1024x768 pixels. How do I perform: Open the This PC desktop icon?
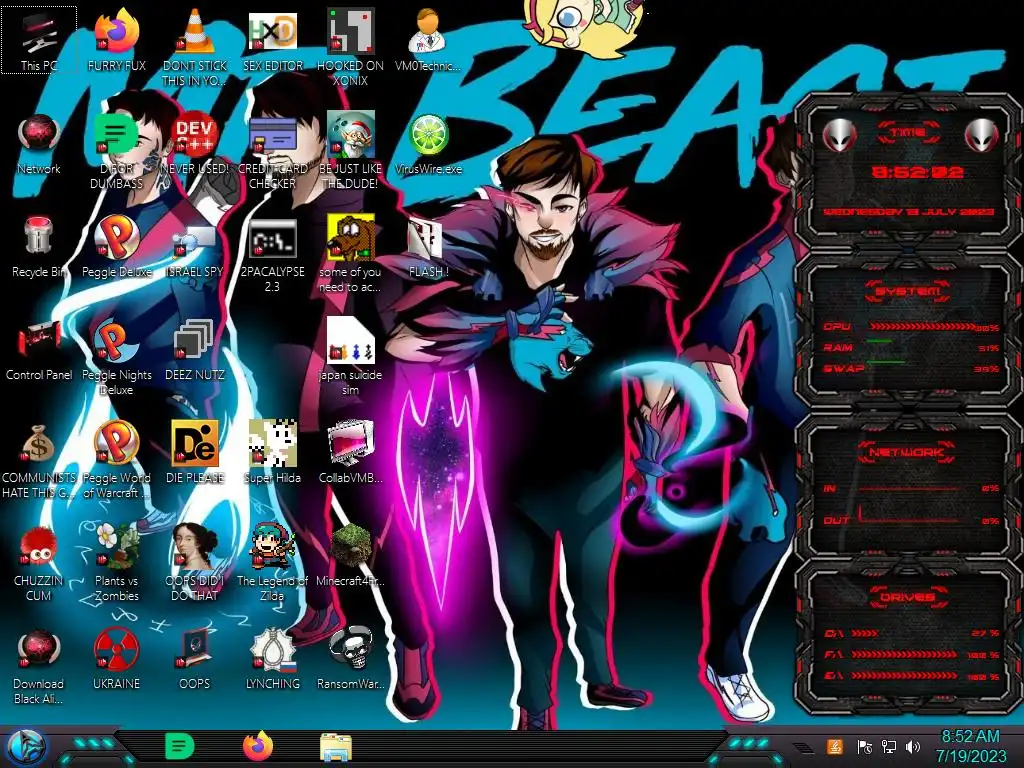pyautogui.click(x=39, y=40)
